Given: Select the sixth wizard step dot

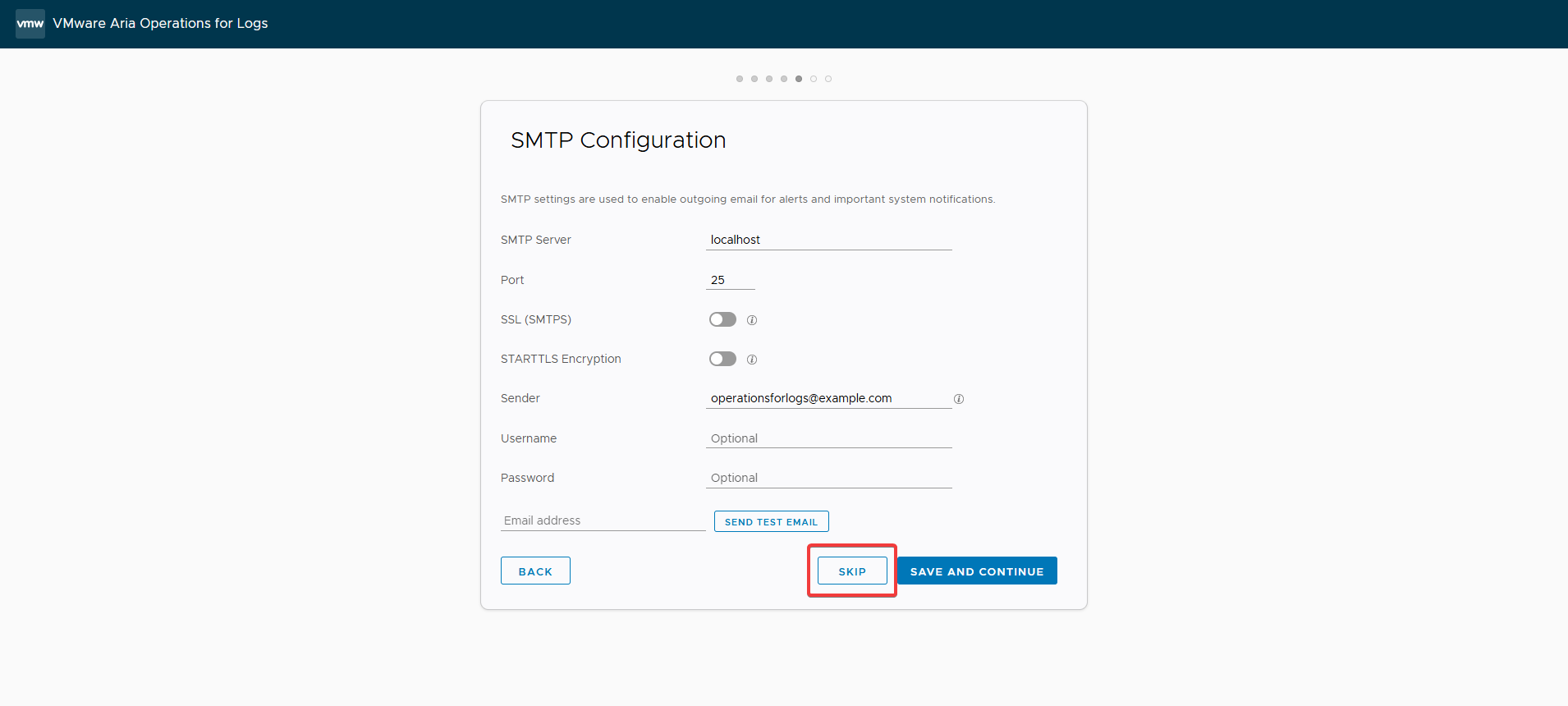Looking at the screenshot, I should [814, 79].
